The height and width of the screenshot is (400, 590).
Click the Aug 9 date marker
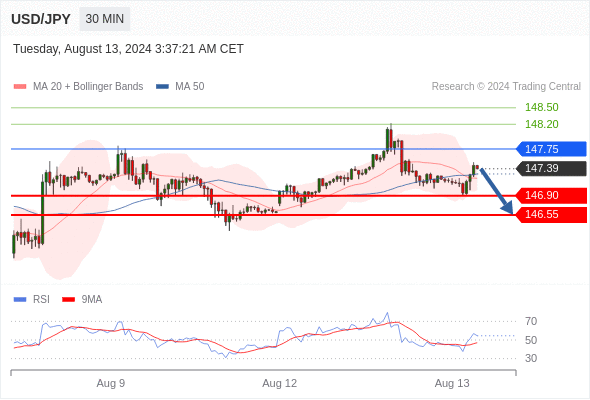111,383
